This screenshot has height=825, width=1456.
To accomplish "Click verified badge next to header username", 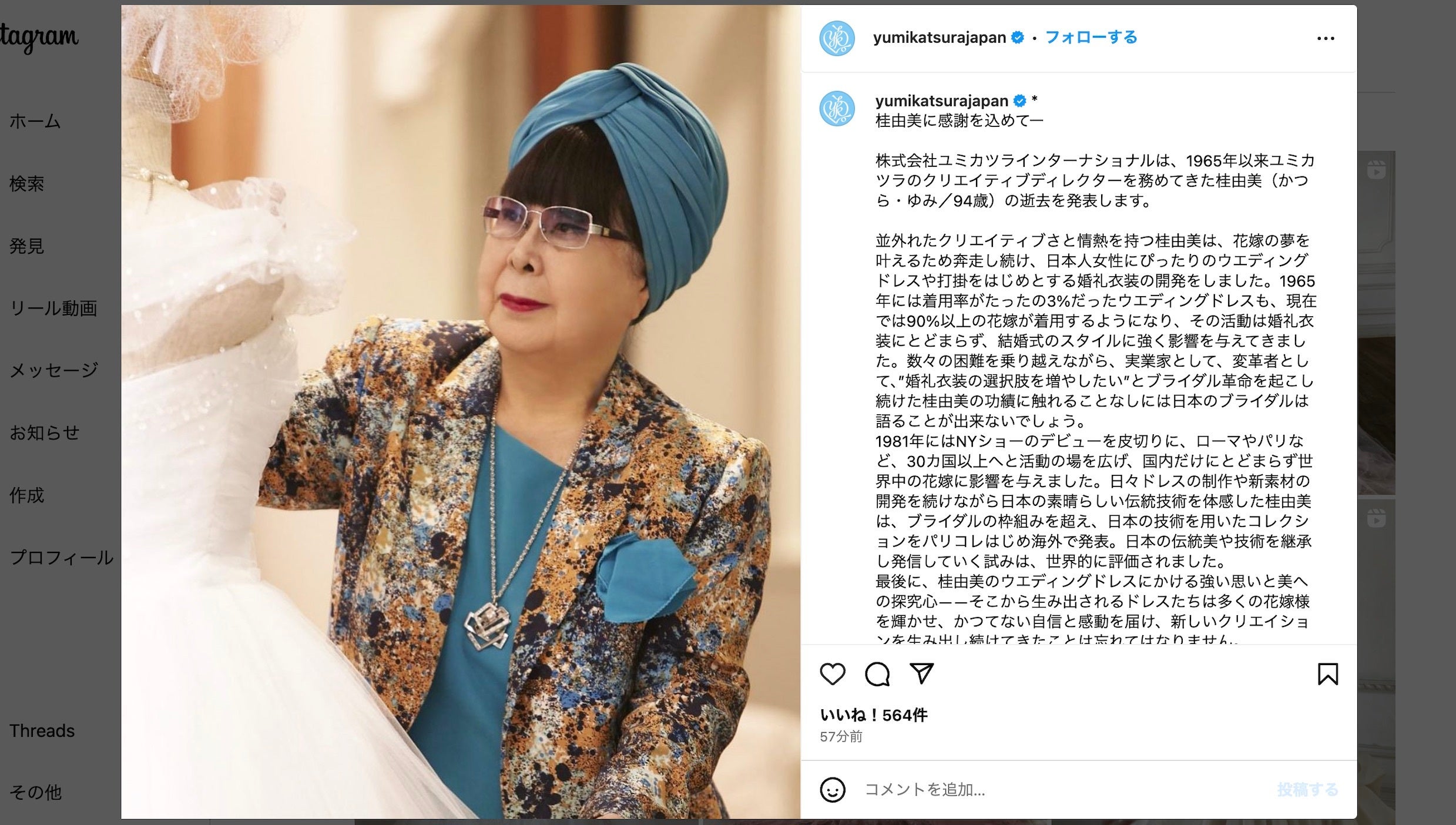I will tap(1018, 38).
